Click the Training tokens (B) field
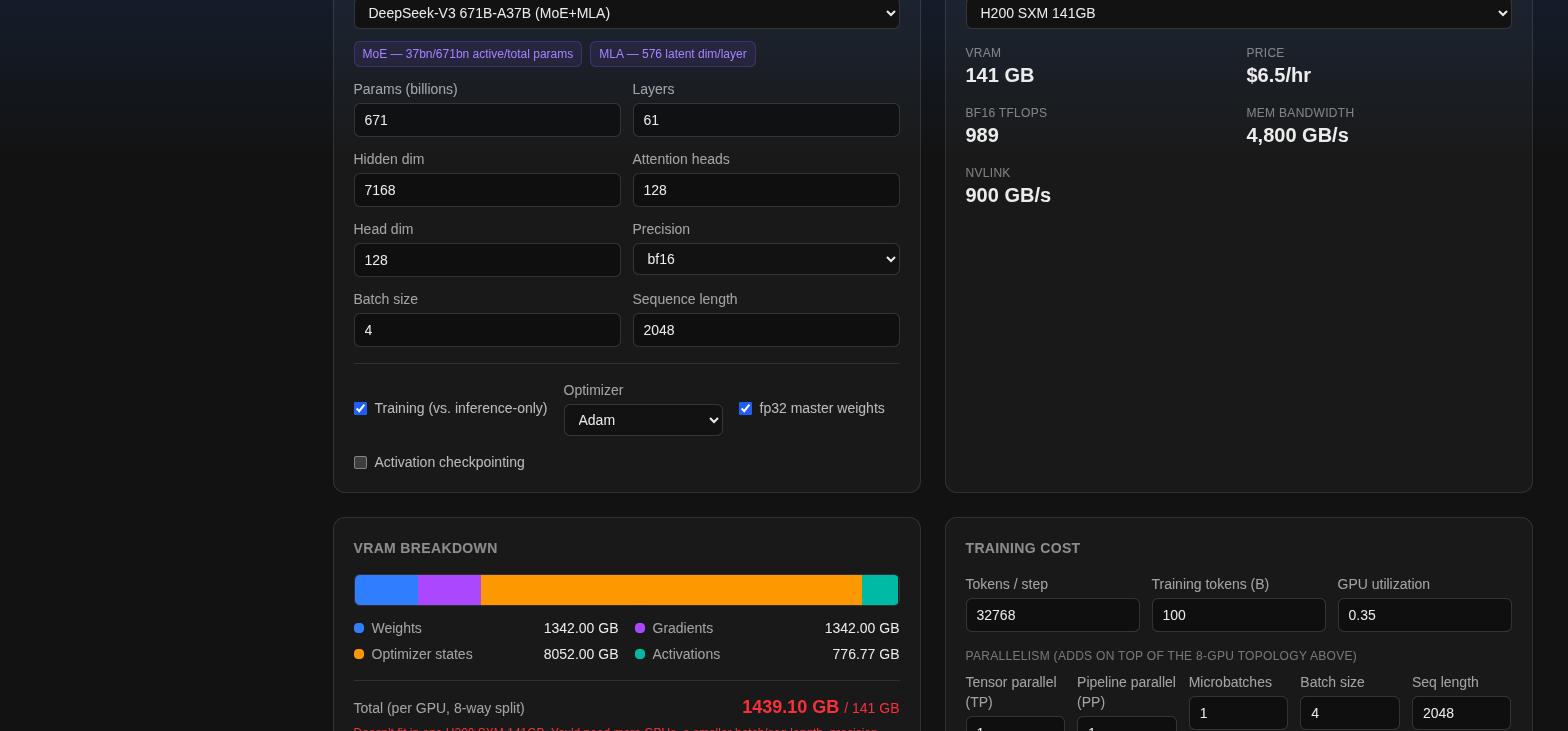1568x731 pixels. coord(1238,615)
